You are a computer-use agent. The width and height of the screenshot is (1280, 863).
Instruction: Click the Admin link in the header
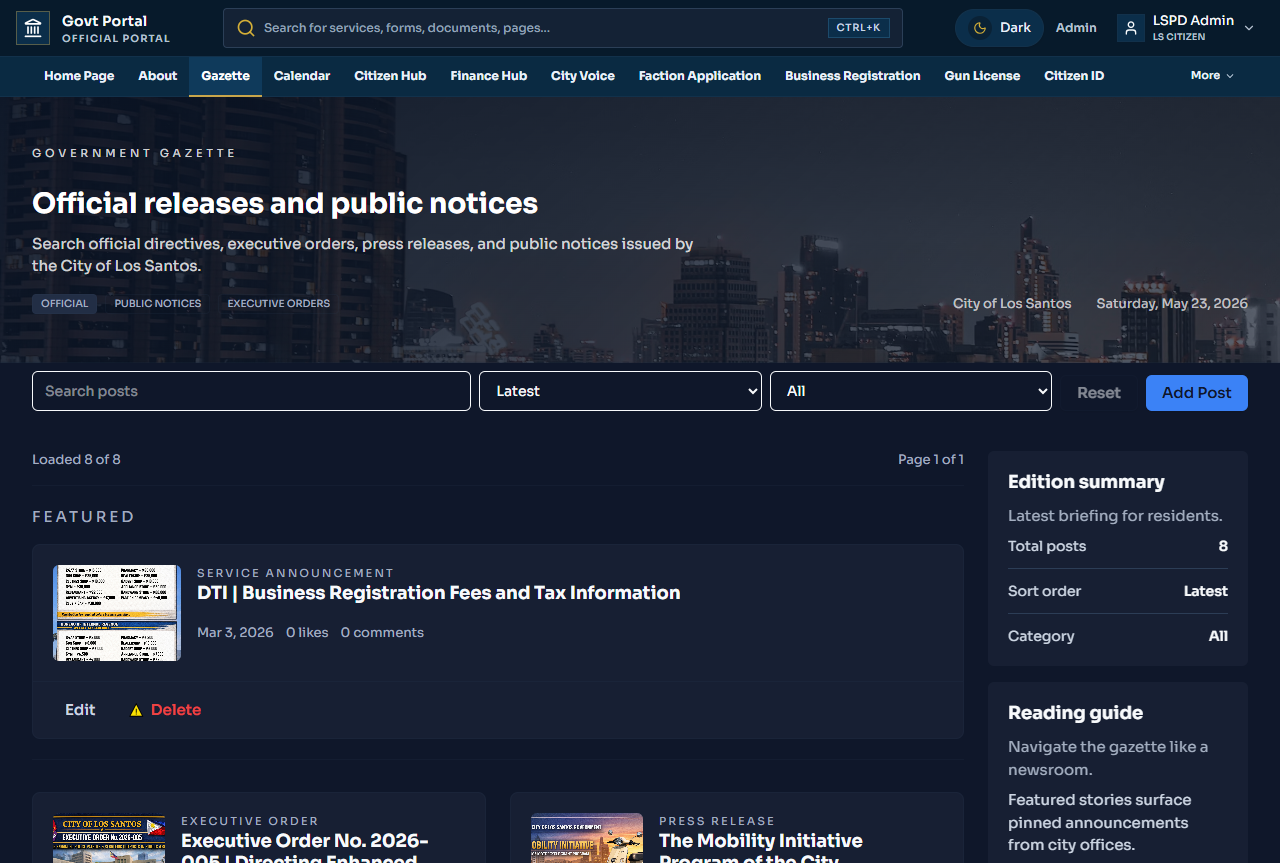(x=1076, y=28)
